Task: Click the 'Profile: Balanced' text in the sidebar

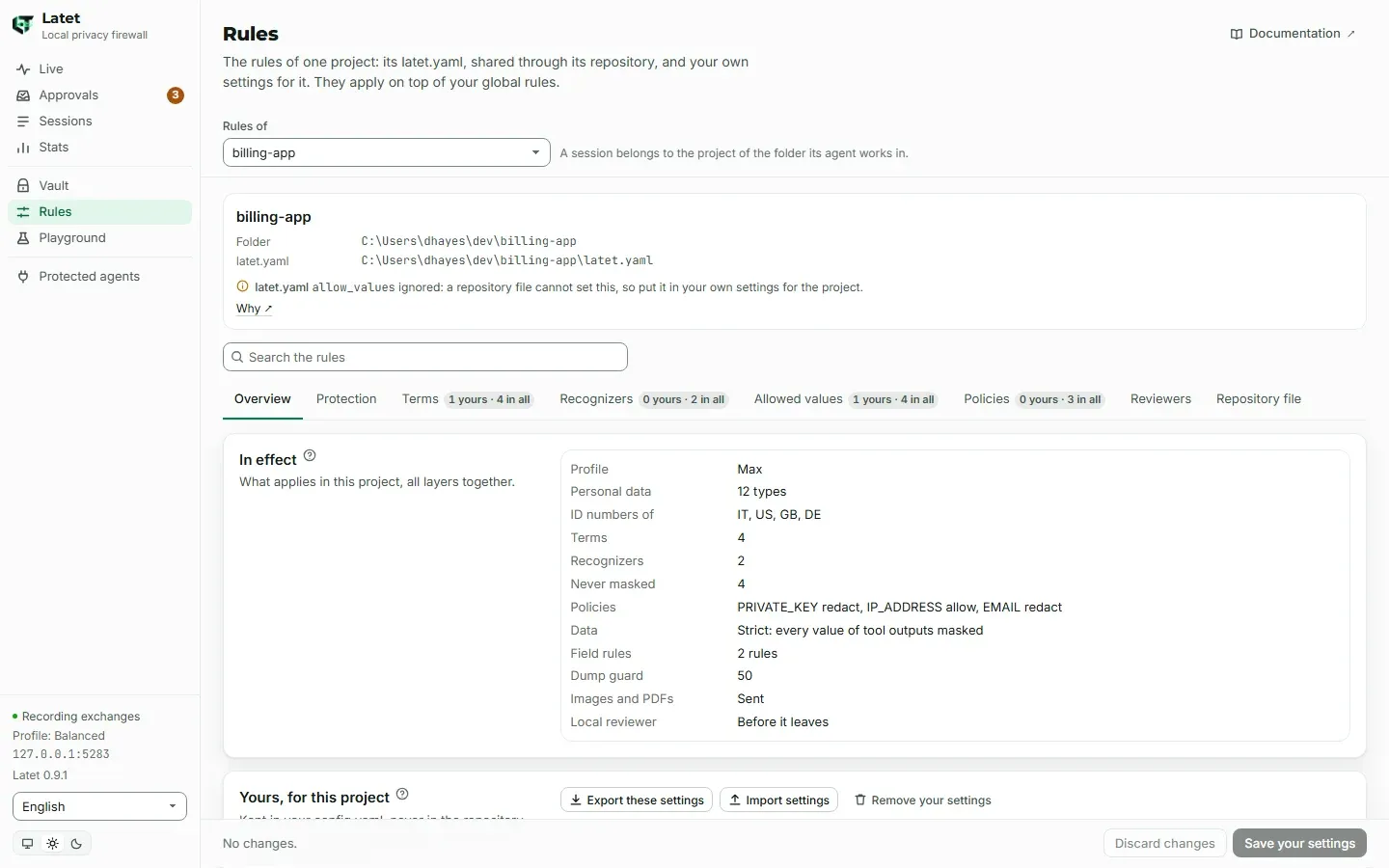Action: pyautogui.click(x=59, y=736)
